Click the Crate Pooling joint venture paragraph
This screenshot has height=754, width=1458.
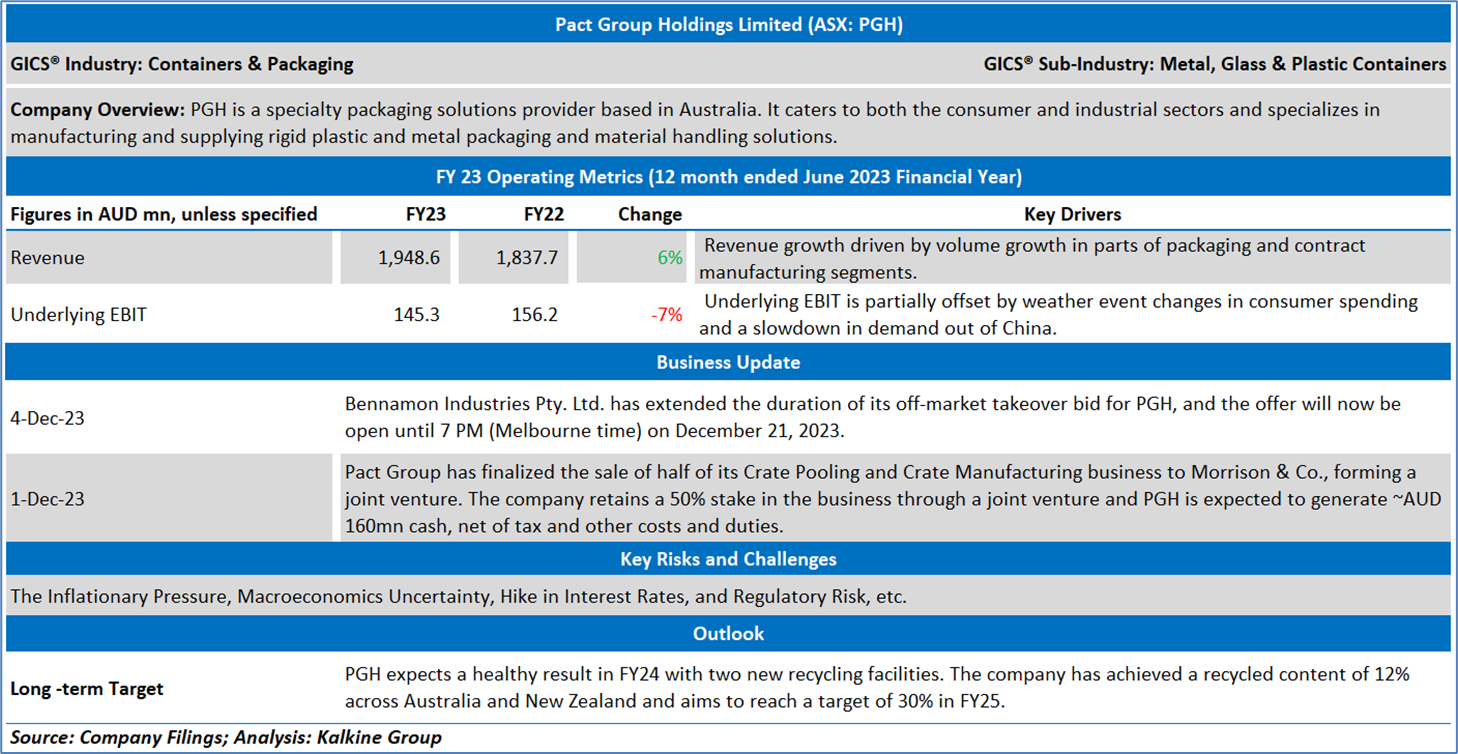[x=893, y=499]
